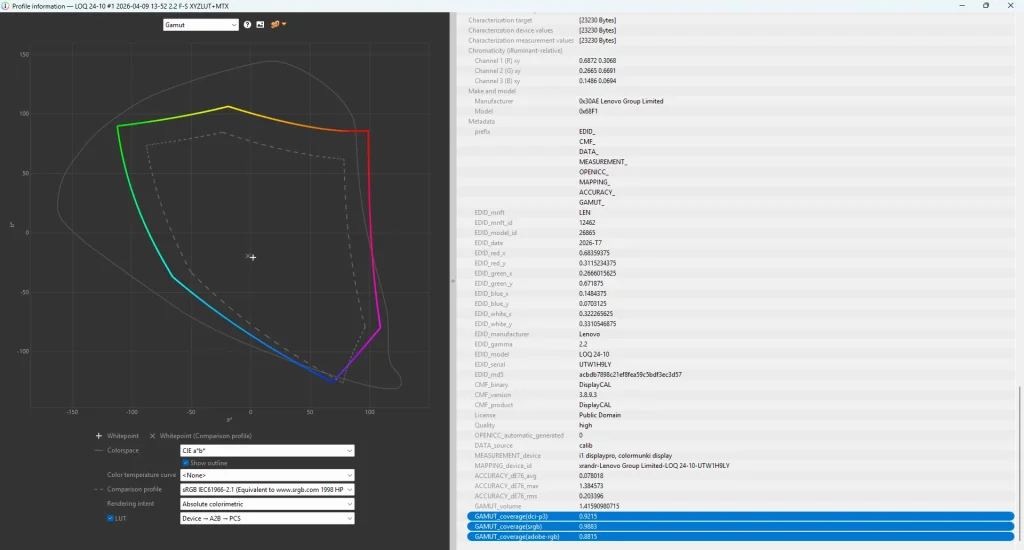1024x550 pixels.
Task: Select the CMF_product row
Action: [x=741, y=405]
